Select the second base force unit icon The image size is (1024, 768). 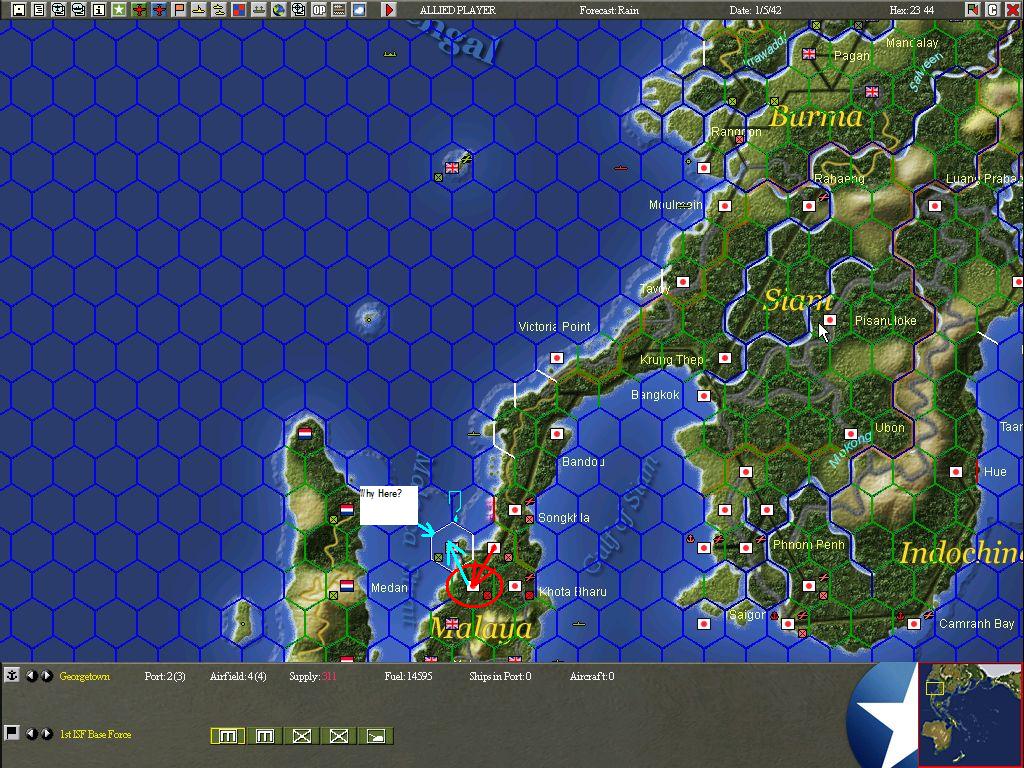[x=265, y=736]
